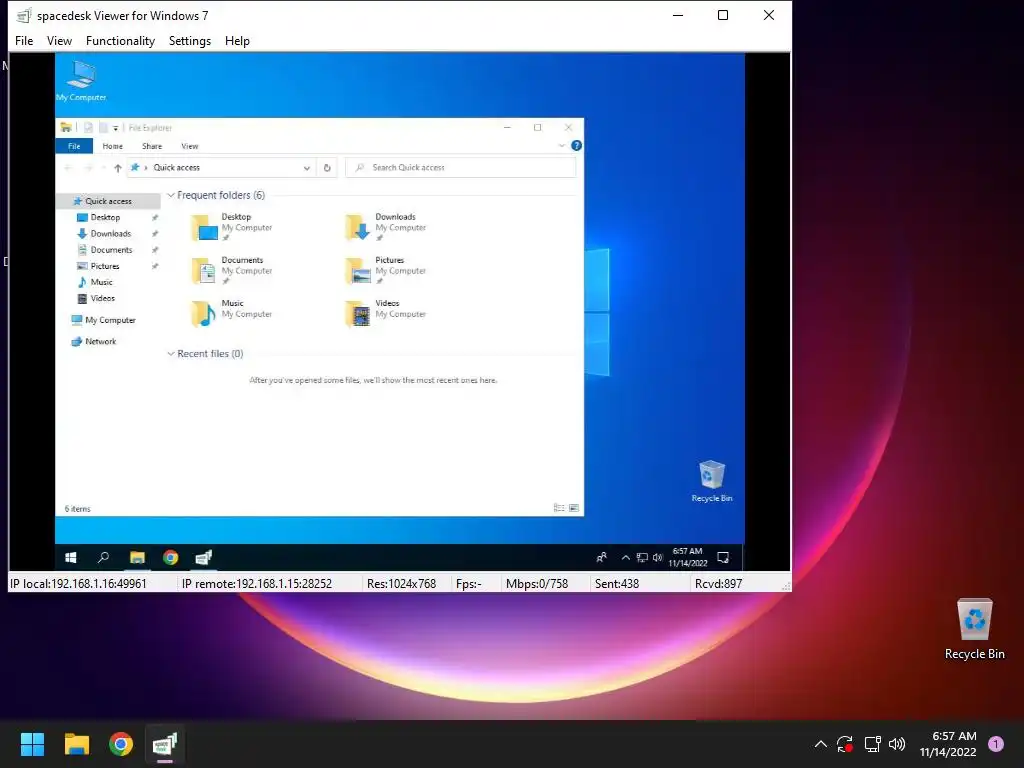
Task: Open the remote notification center icon
Action: pyautogui.click(x=723, y=558)
